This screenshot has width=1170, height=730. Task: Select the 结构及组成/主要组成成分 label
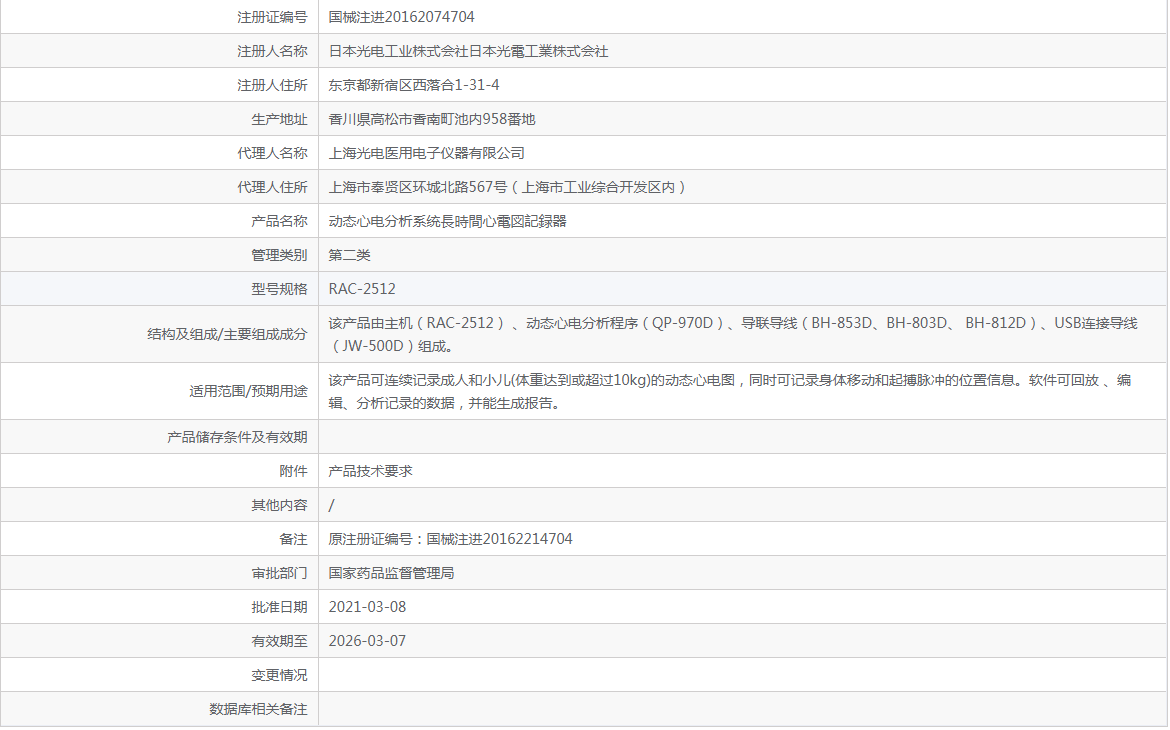tap(228, 334)
